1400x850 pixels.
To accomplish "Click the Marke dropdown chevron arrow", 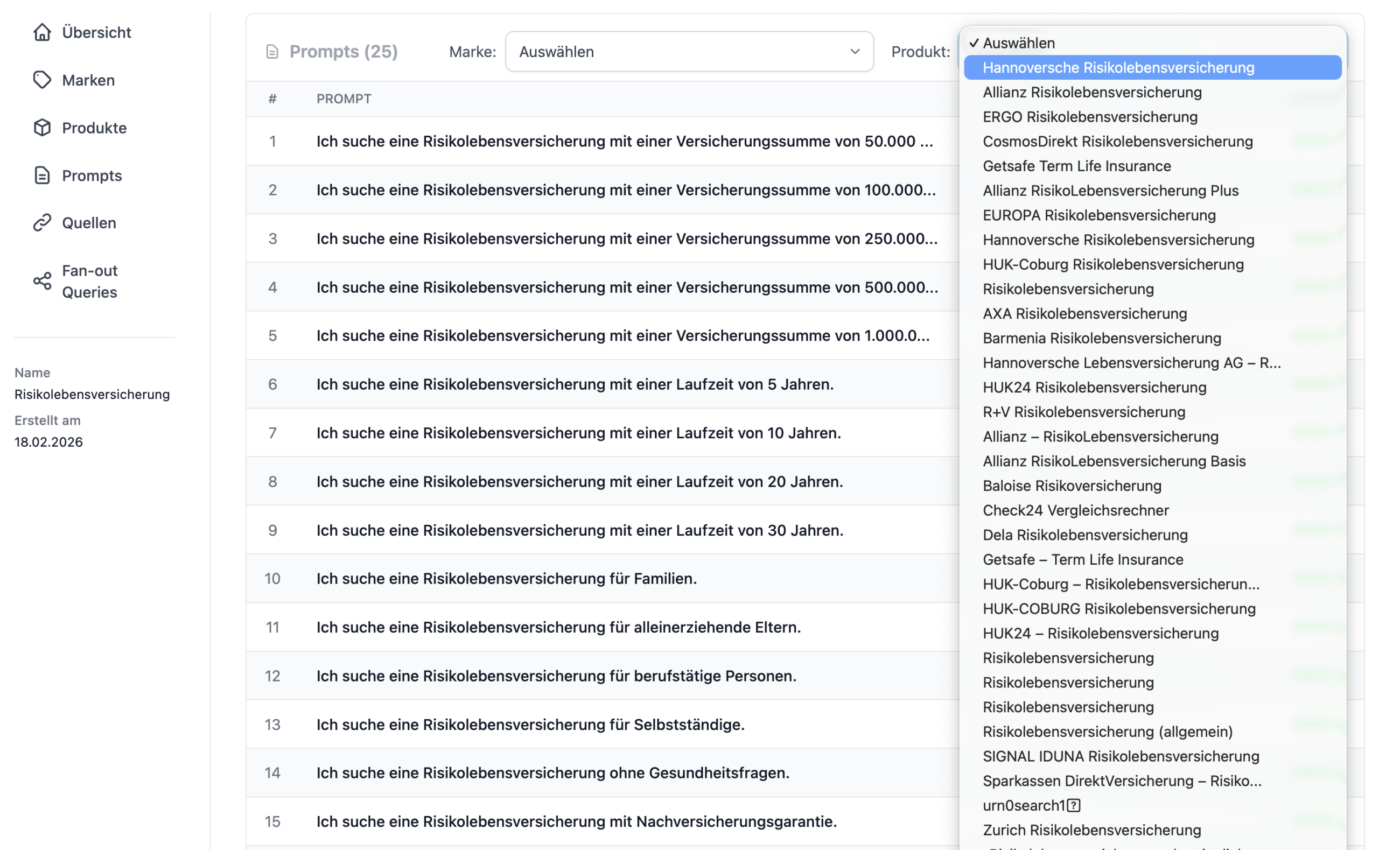I will click(855, 52).
